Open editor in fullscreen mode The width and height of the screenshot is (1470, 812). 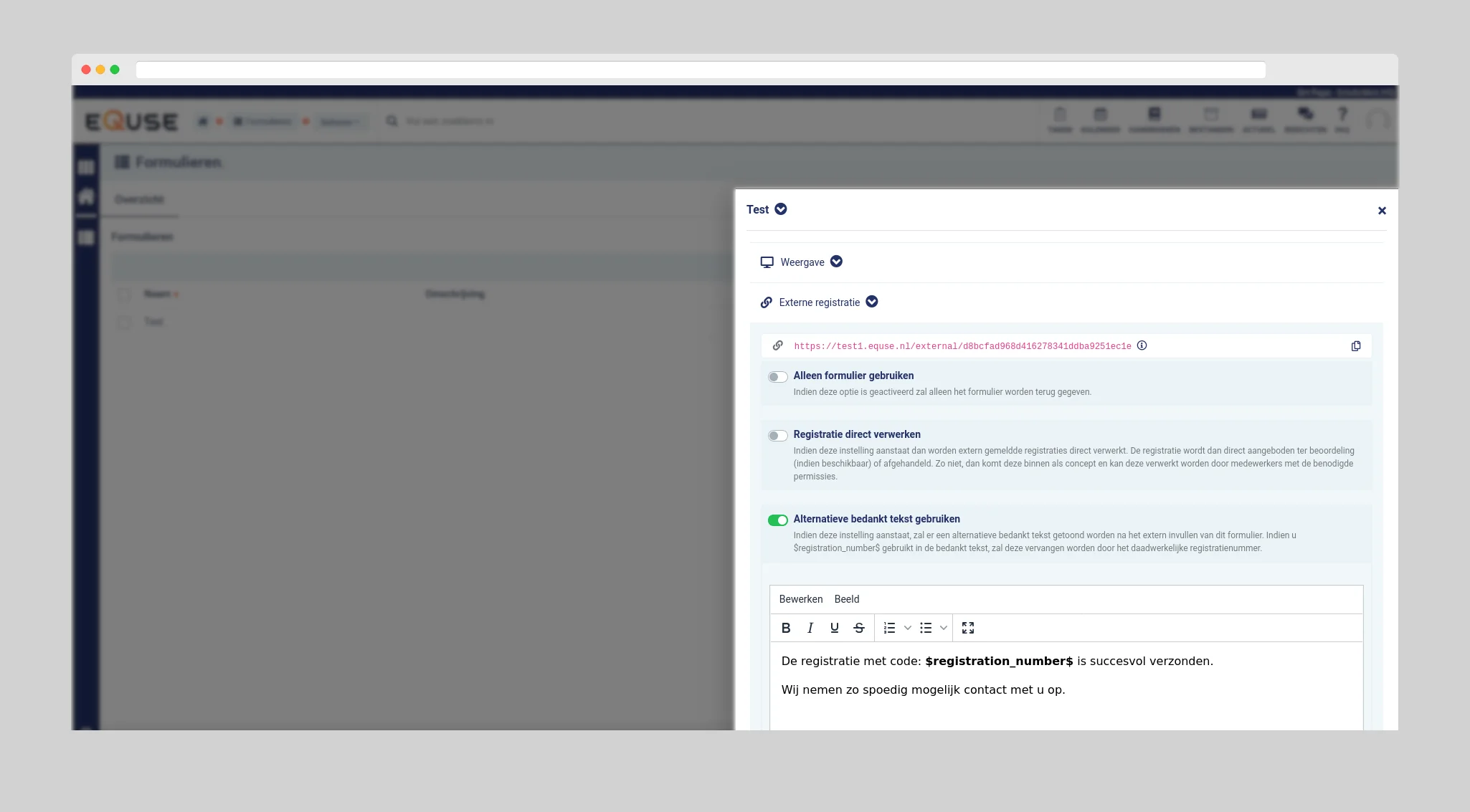click(968, 628)
